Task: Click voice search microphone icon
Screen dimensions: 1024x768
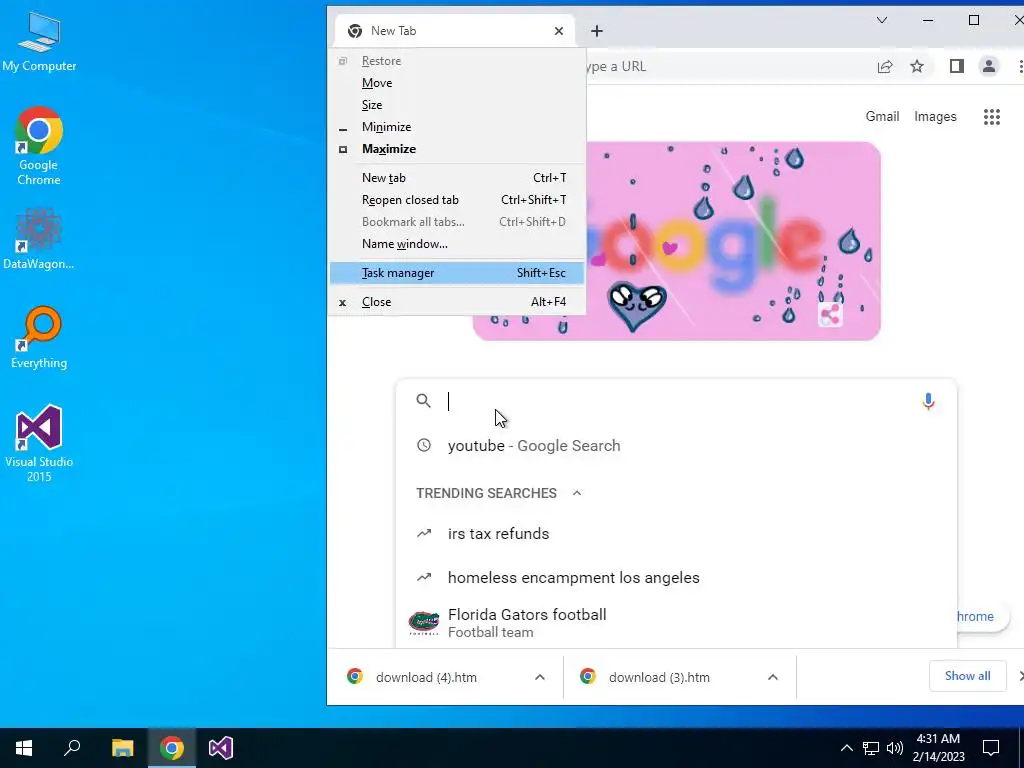Action: [x=928, y=401]
